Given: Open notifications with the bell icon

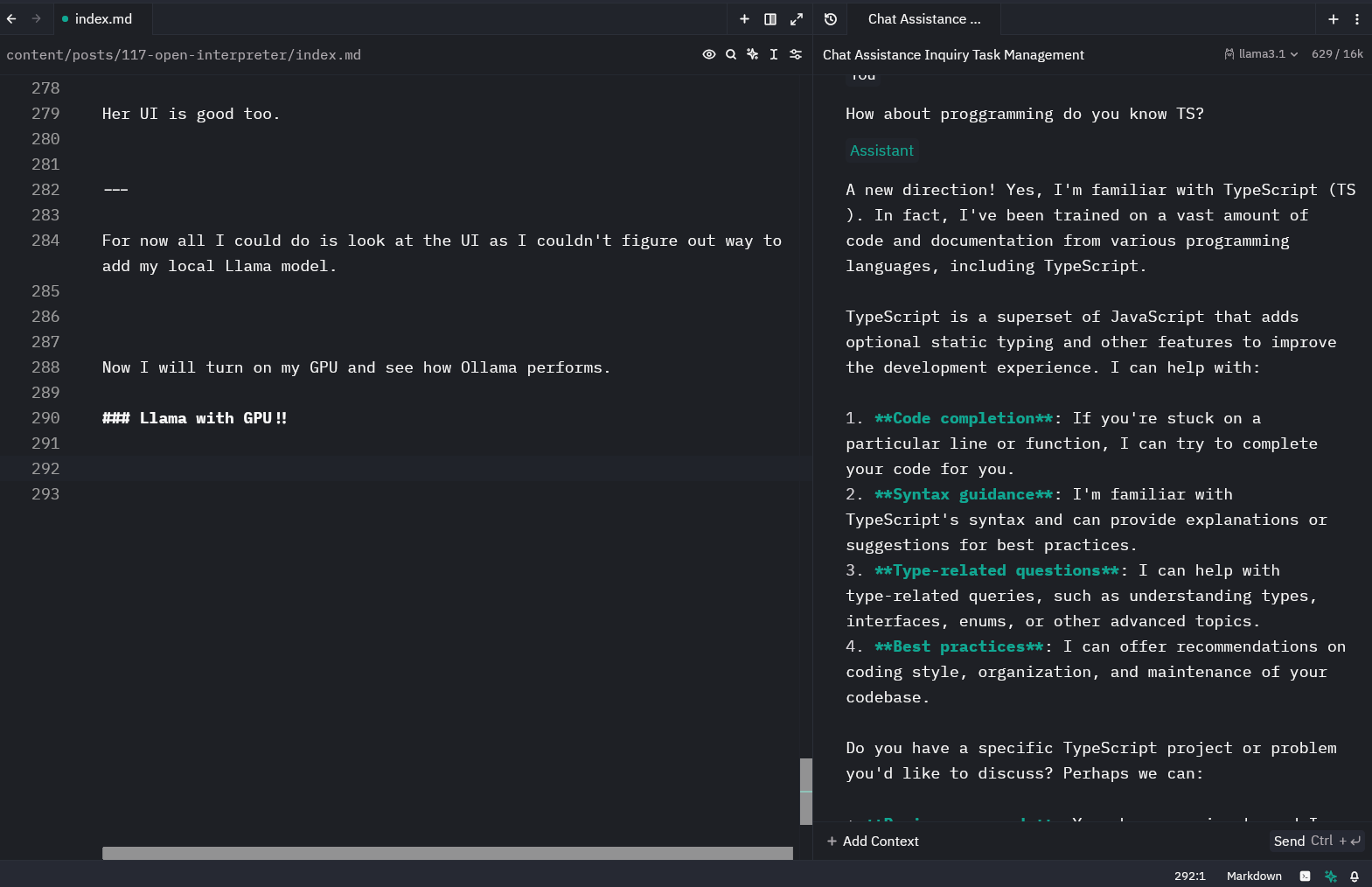Looking at the screenshot, I should pos(1355,876).
